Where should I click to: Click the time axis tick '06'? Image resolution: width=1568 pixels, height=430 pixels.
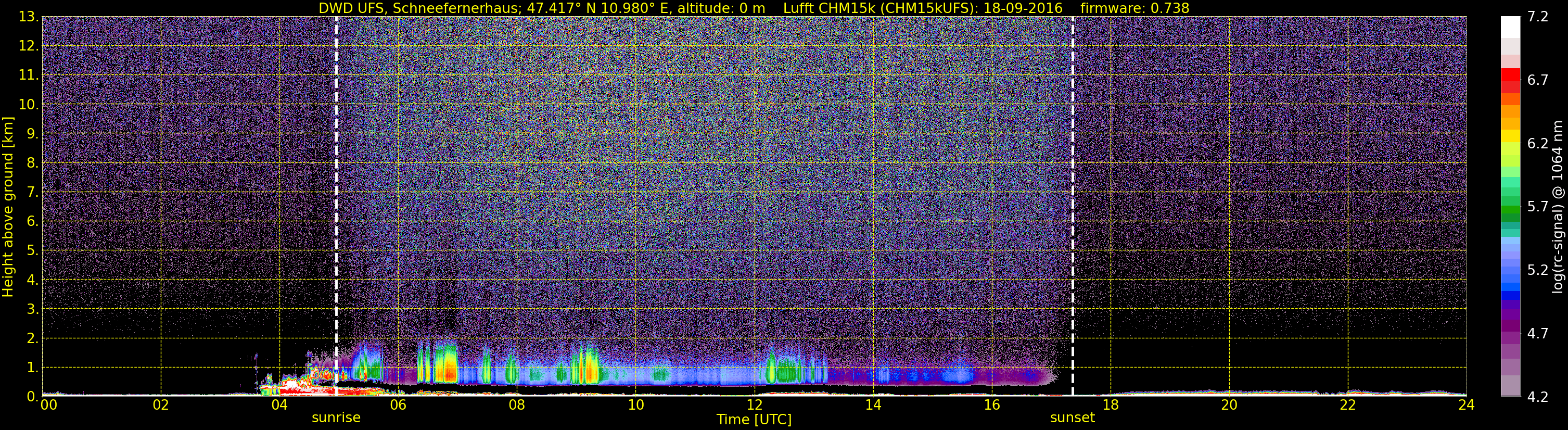click(x=398, y=405)
